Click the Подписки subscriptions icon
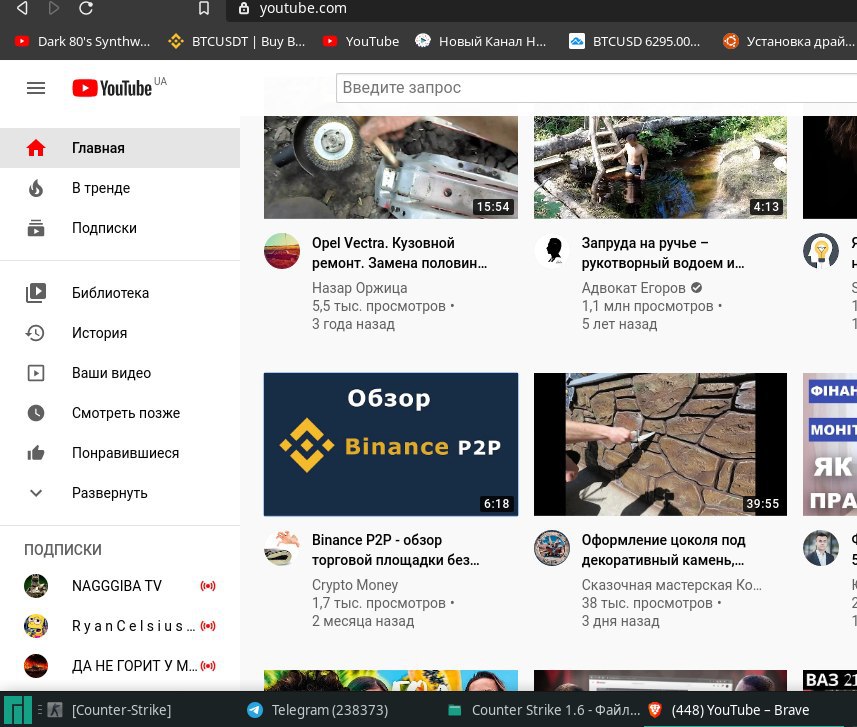This screenshot has height=727, width=857. coord(36,228)
